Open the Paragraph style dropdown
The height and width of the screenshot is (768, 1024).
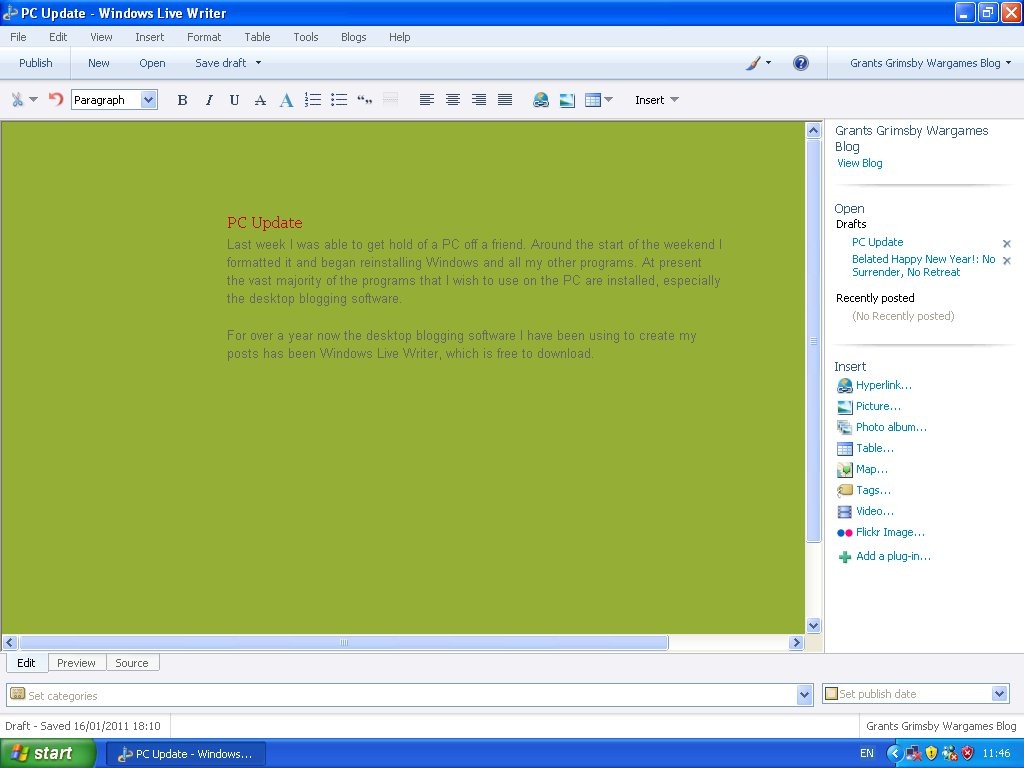(x=114, y=100)
